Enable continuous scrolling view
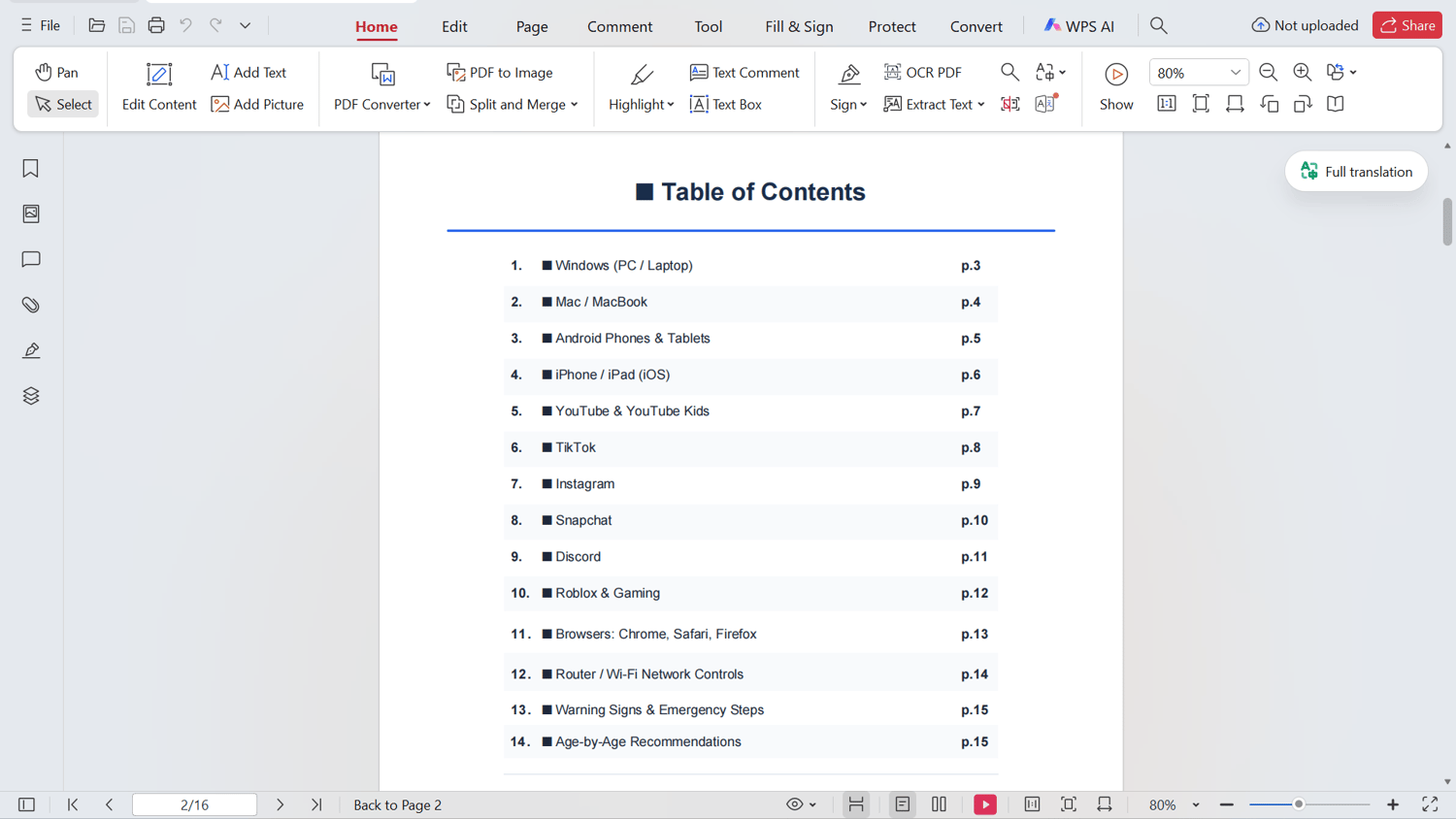The height and width of the screenshot is (819, 1456). pos(856,804)
